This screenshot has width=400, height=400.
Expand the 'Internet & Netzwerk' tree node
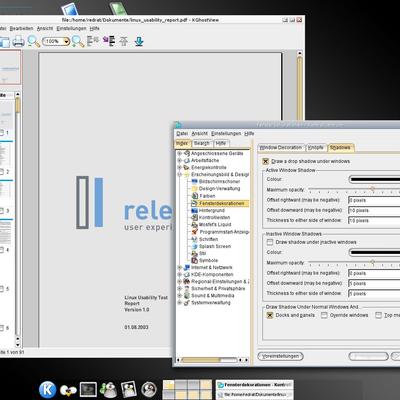(x=180, y=267)
